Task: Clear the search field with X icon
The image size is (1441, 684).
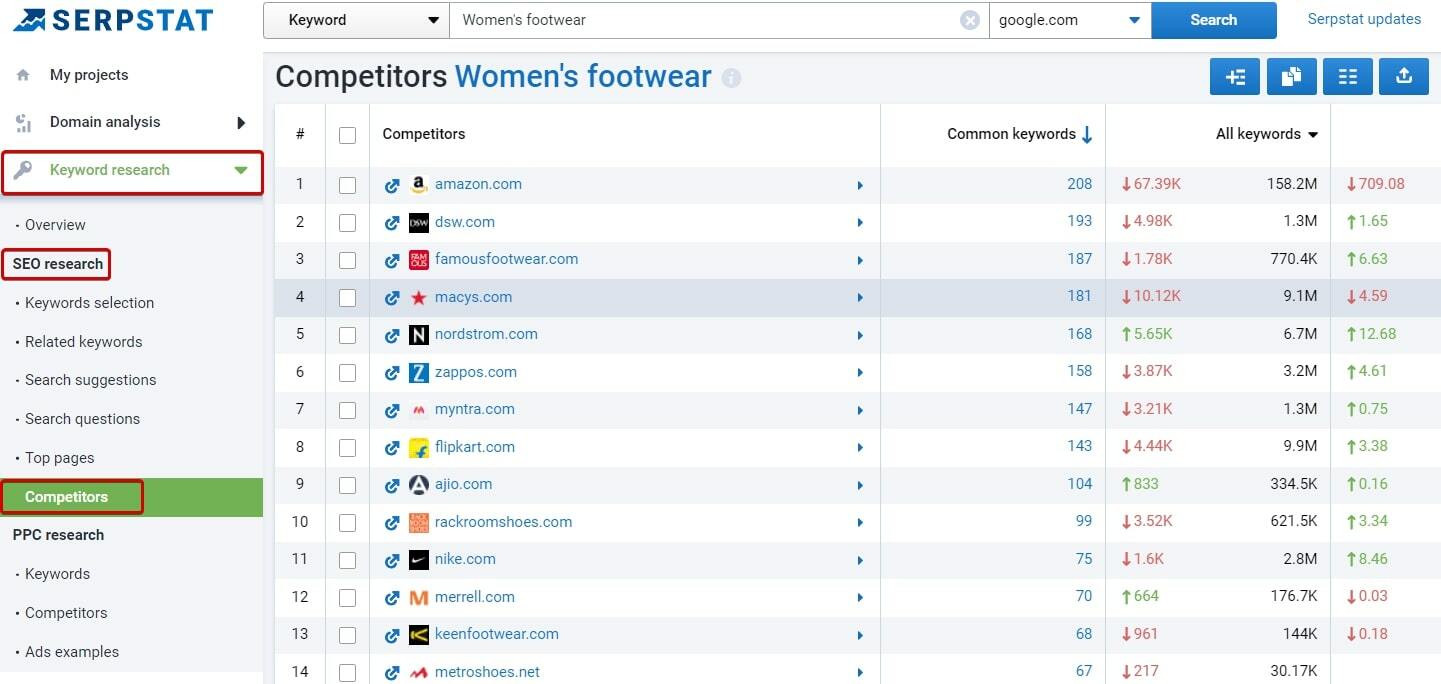Action: point(969,20)
